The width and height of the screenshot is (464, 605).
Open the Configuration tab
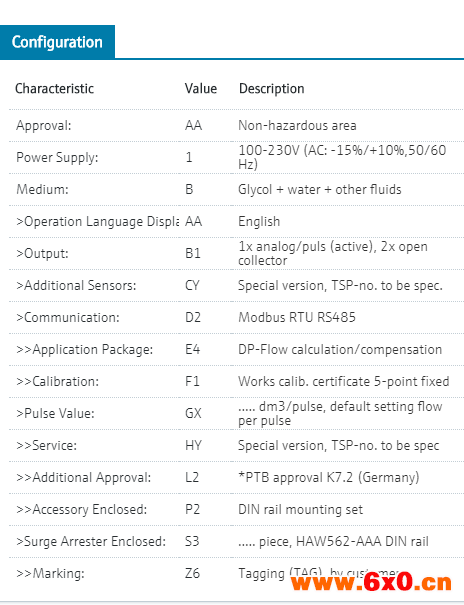pos(57,42)
